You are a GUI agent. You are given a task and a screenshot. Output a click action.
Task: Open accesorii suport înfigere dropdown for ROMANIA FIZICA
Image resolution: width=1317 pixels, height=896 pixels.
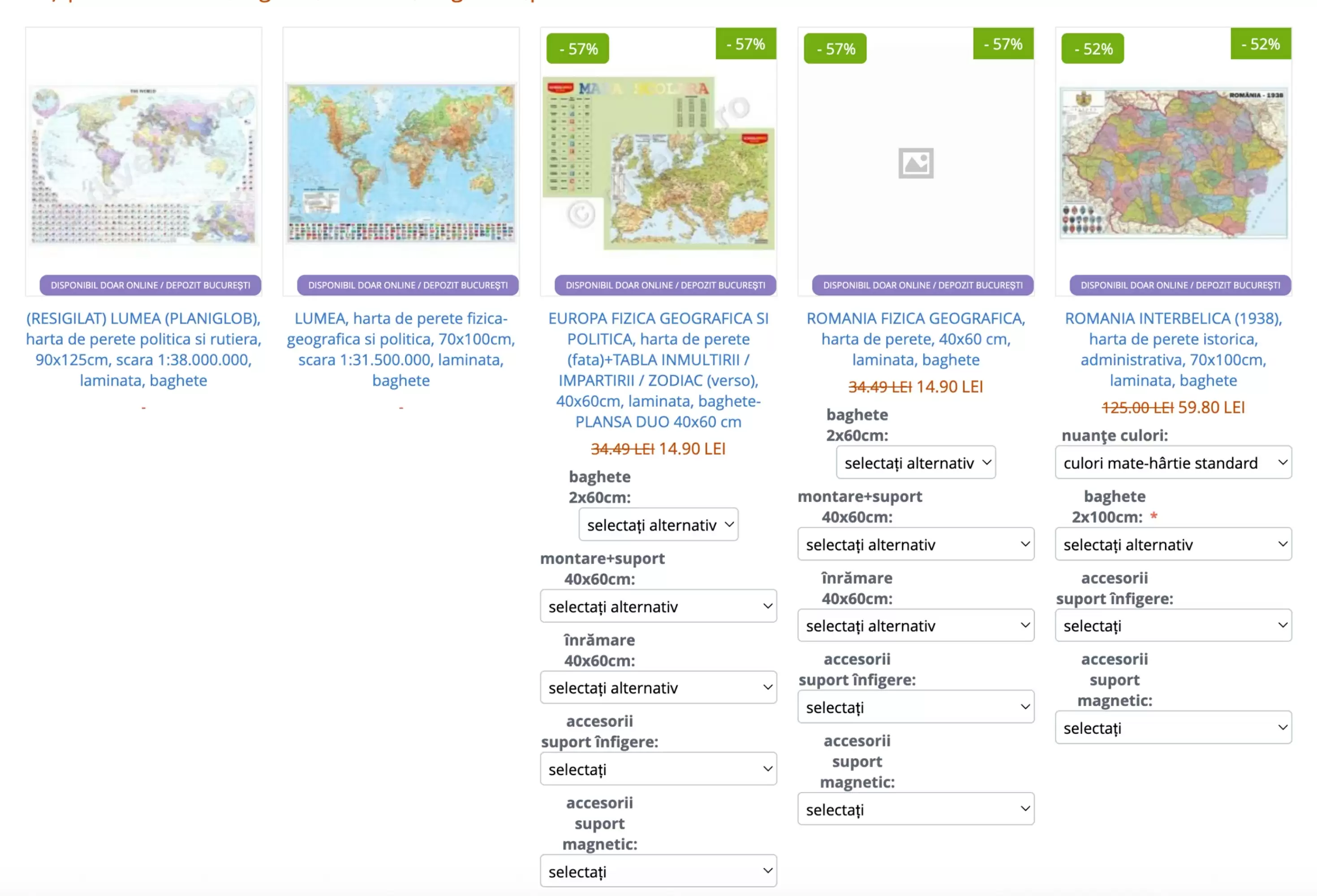pos(916,706)
